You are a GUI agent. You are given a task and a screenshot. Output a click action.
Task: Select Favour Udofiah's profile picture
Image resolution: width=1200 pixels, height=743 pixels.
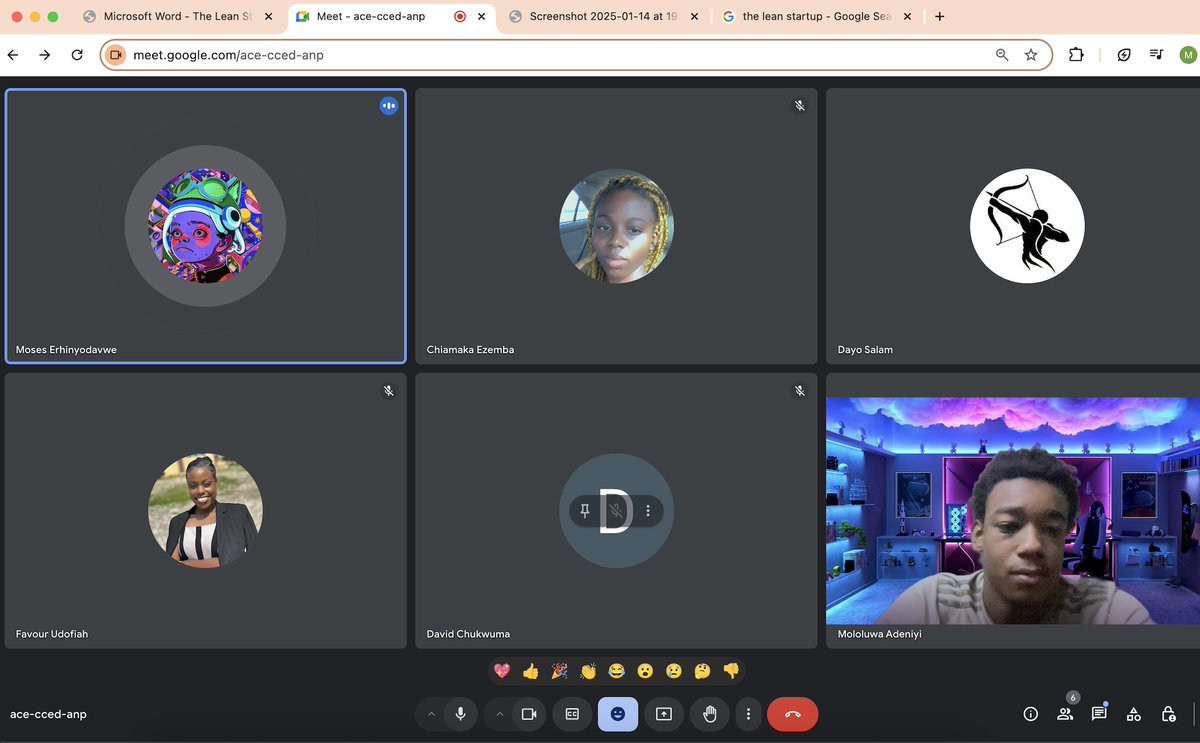(205, 511)
